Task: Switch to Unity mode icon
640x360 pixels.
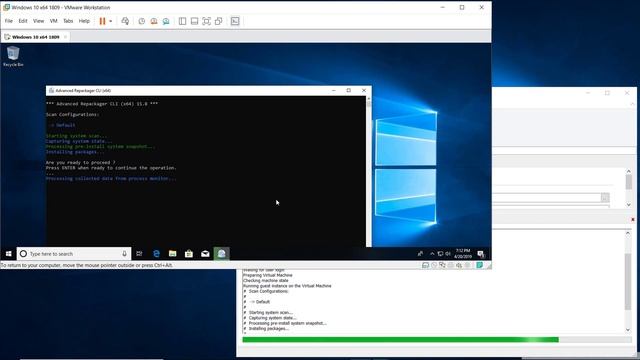Action: 219,21
